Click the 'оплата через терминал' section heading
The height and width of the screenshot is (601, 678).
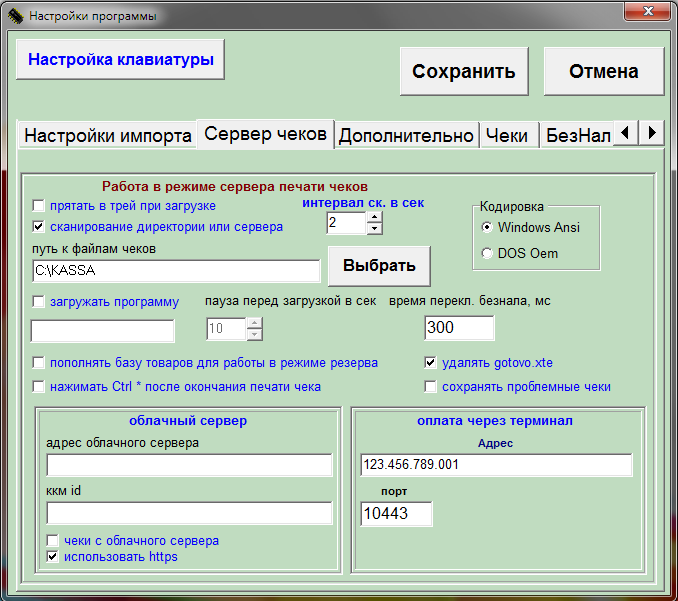[495, 421]
